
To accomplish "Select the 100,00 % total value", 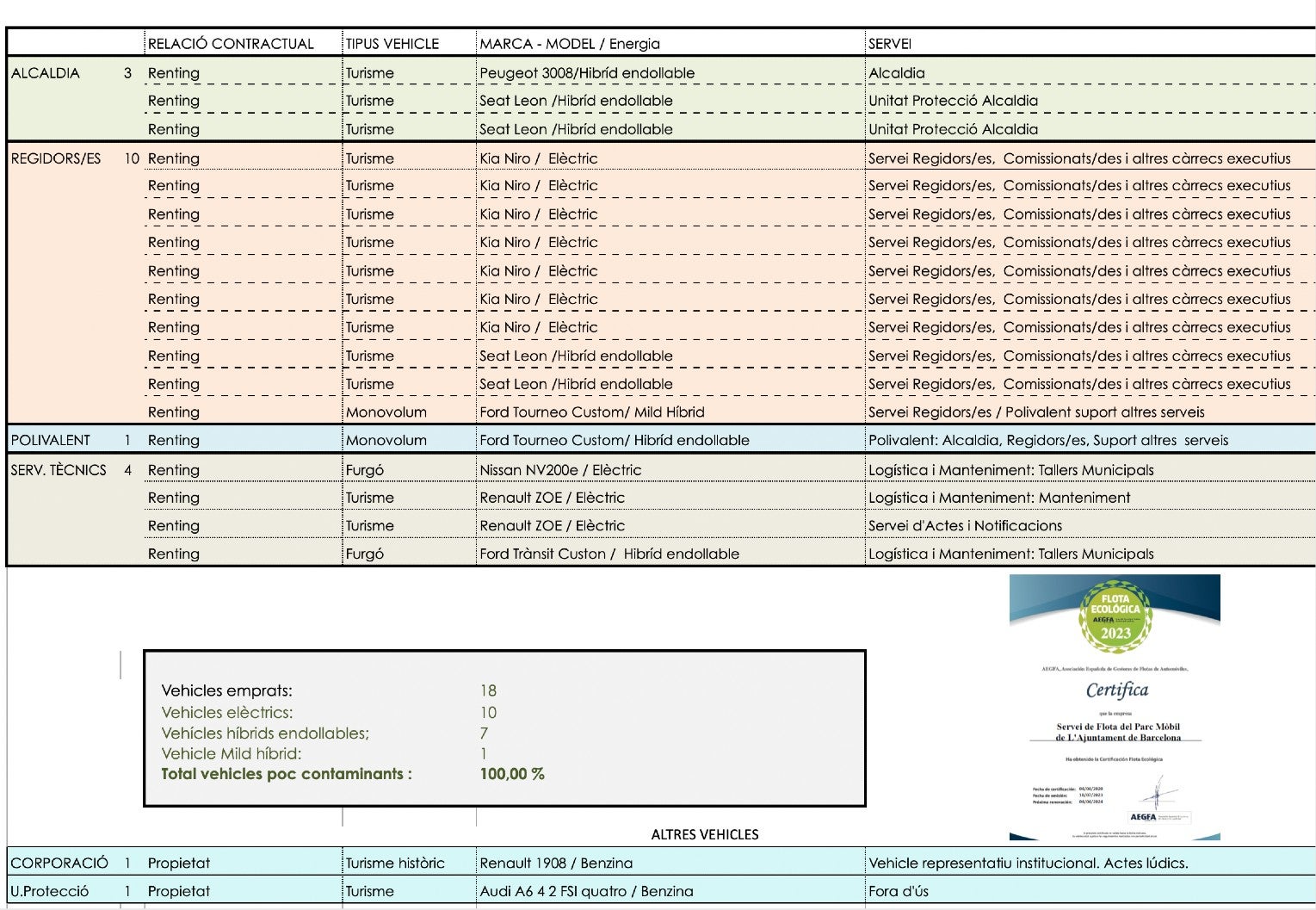I will (512, 774).
